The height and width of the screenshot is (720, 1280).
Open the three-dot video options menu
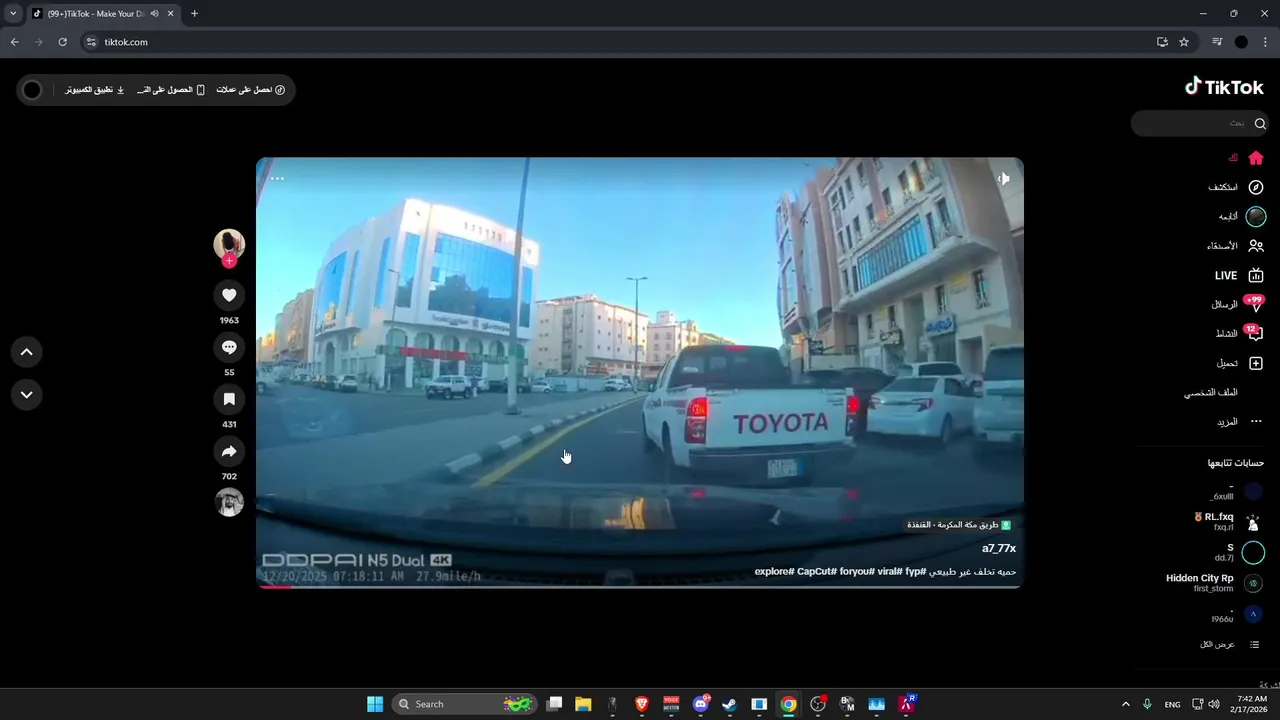(x=277, y=179)
